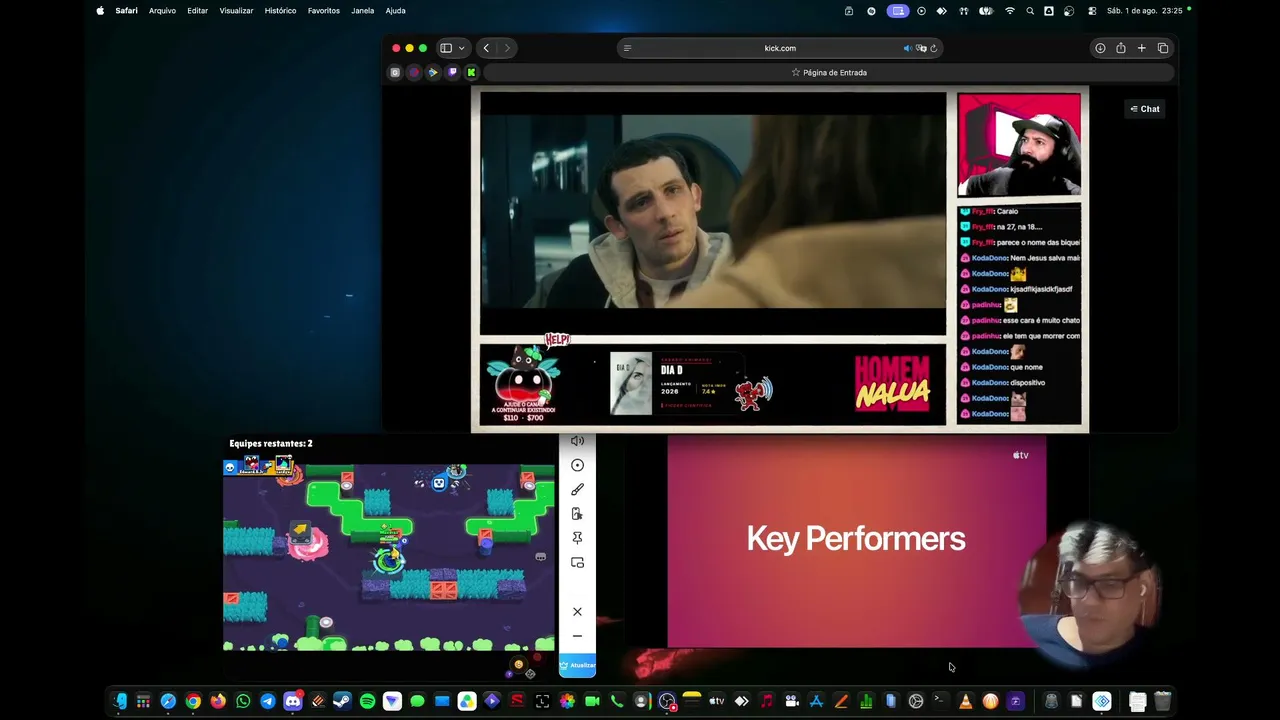Click the streamer webcam thumbnail

(x=1019, y=145)
